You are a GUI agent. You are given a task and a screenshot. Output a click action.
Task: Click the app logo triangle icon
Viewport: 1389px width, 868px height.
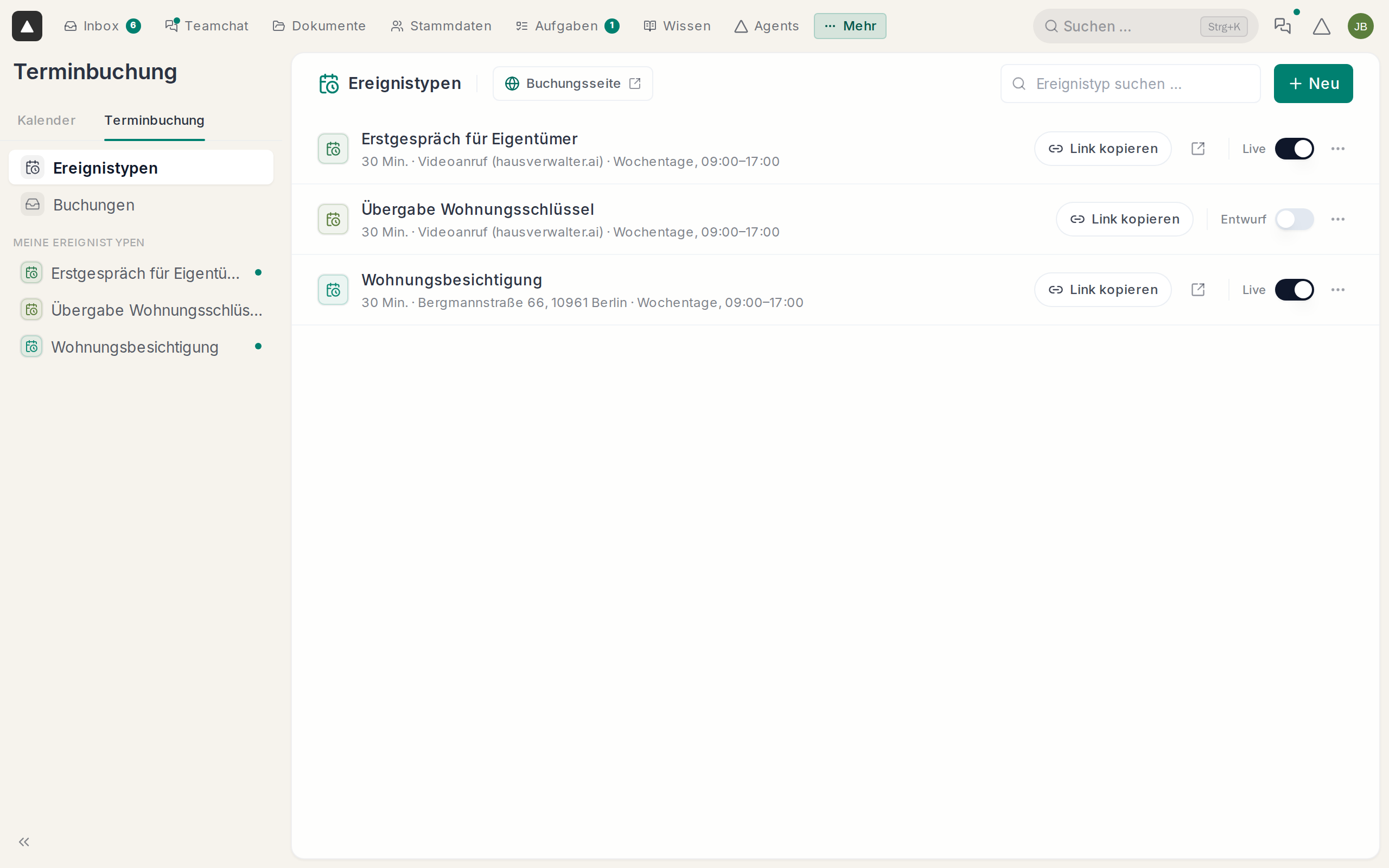pyautogui.click(x=27, y=26)
